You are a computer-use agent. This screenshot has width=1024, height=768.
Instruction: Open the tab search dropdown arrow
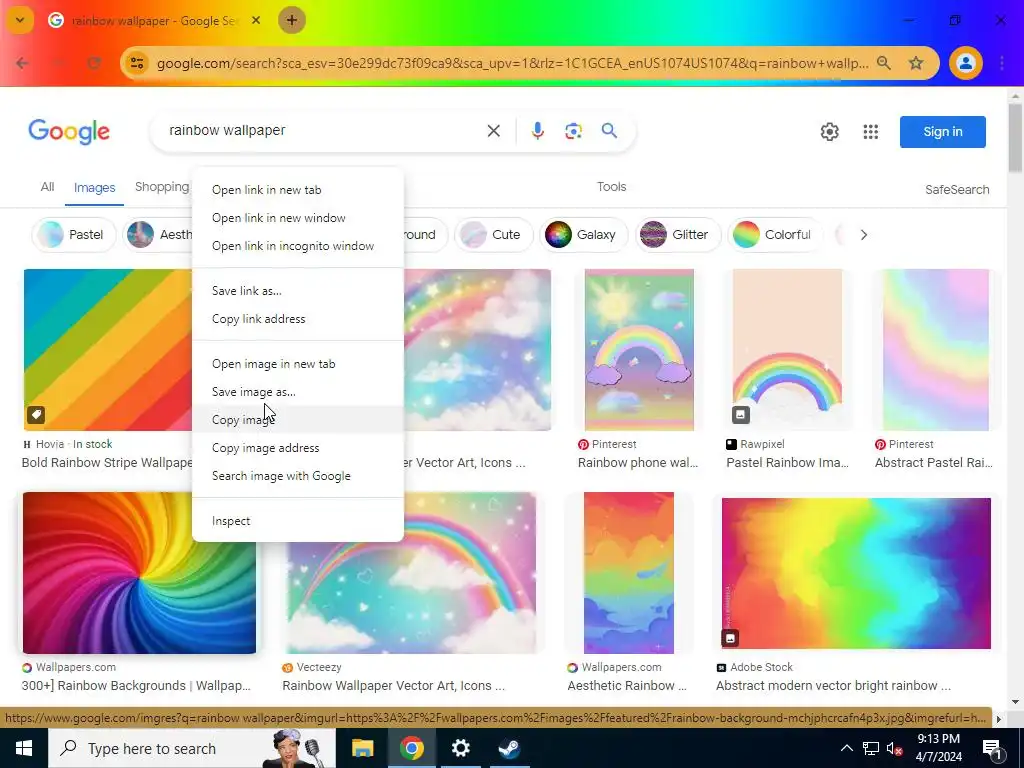(x=20, y=20)
